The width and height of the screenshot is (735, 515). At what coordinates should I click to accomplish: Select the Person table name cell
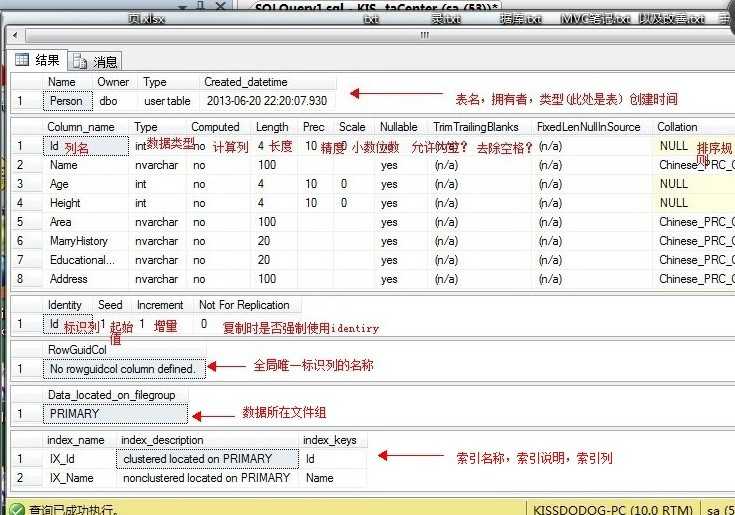point(68,101)
